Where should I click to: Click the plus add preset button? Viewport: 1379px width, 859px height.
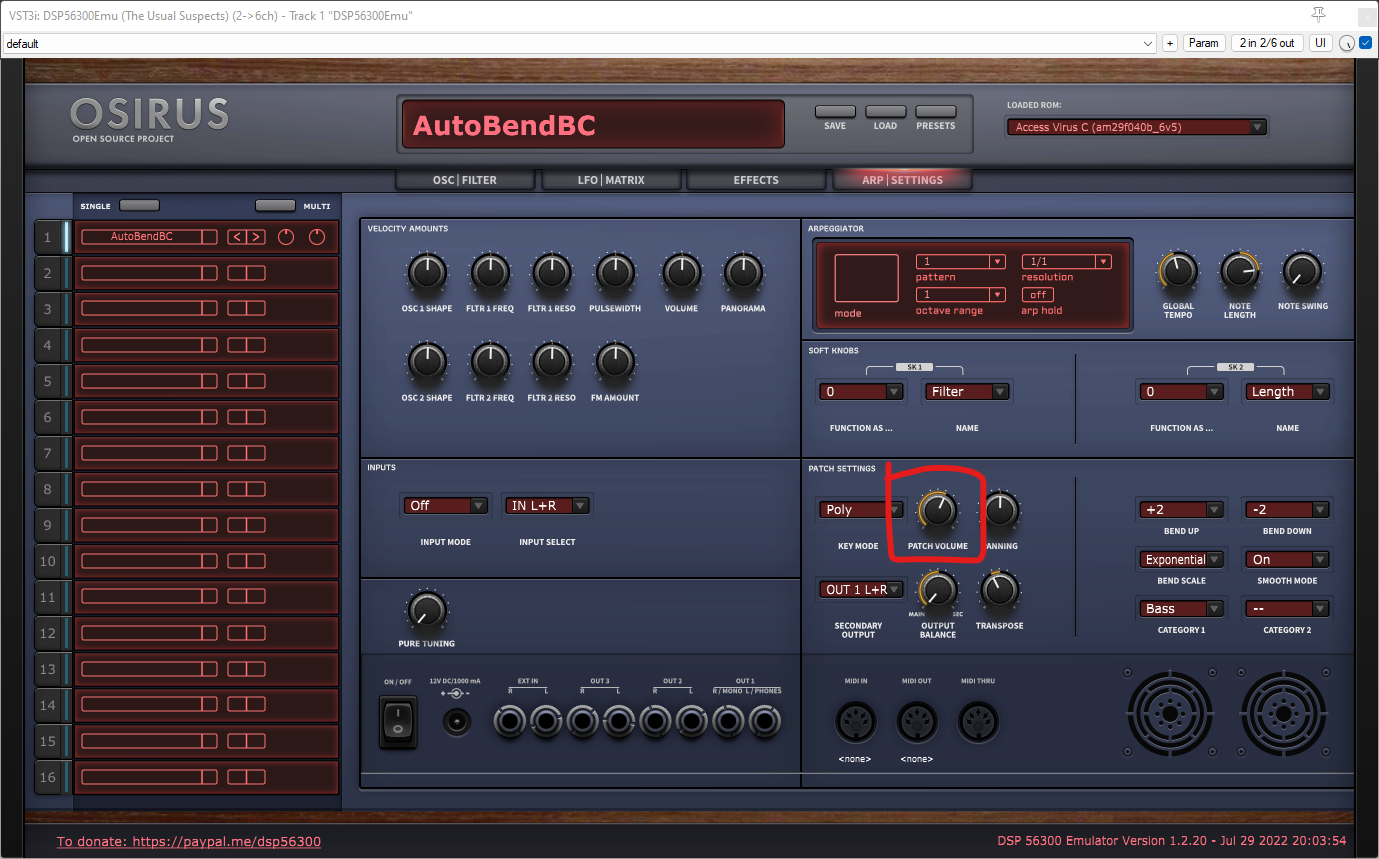[x=1170, y=43]
